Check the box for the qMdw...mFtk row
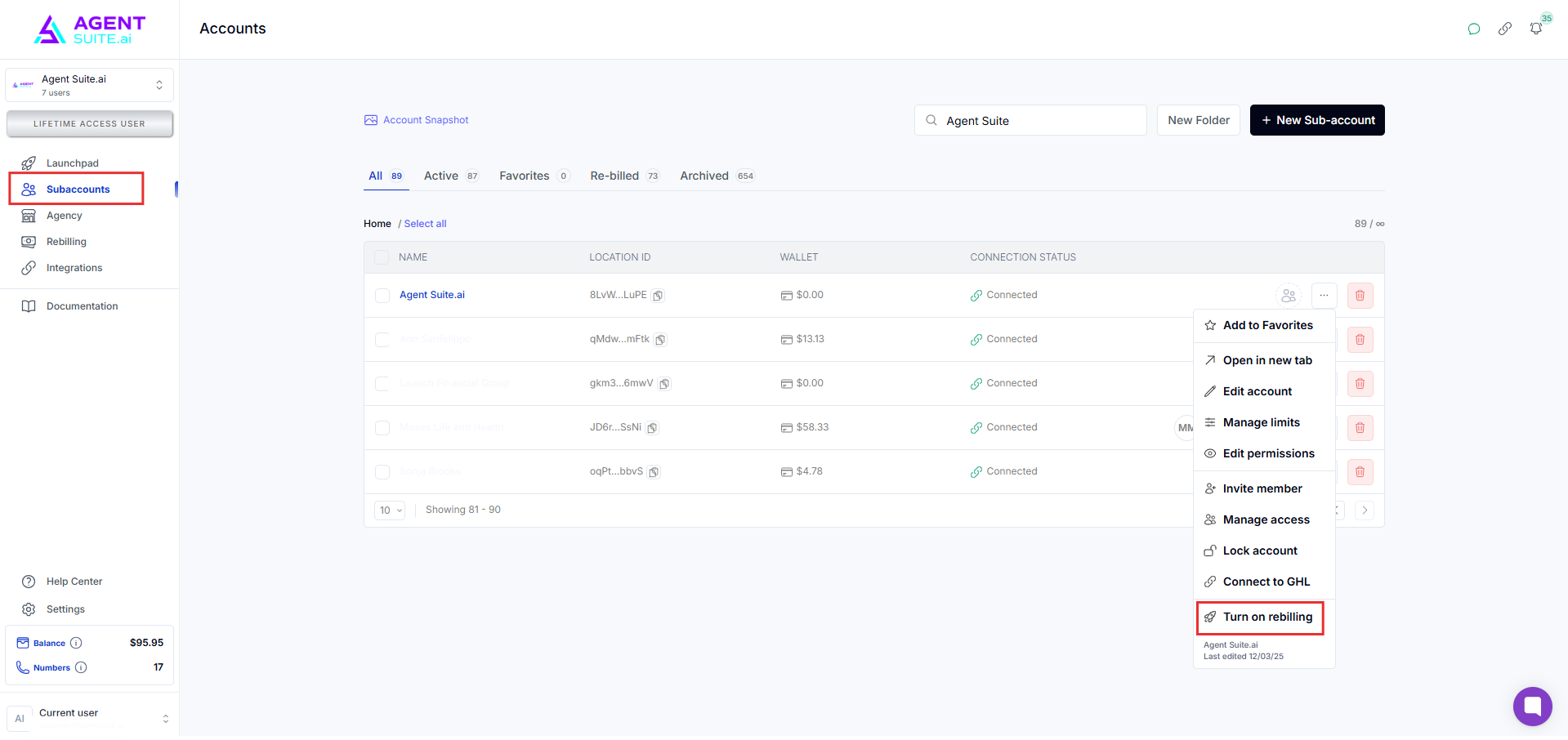Viewport: 1568px width, 740px height. (382, 340)
